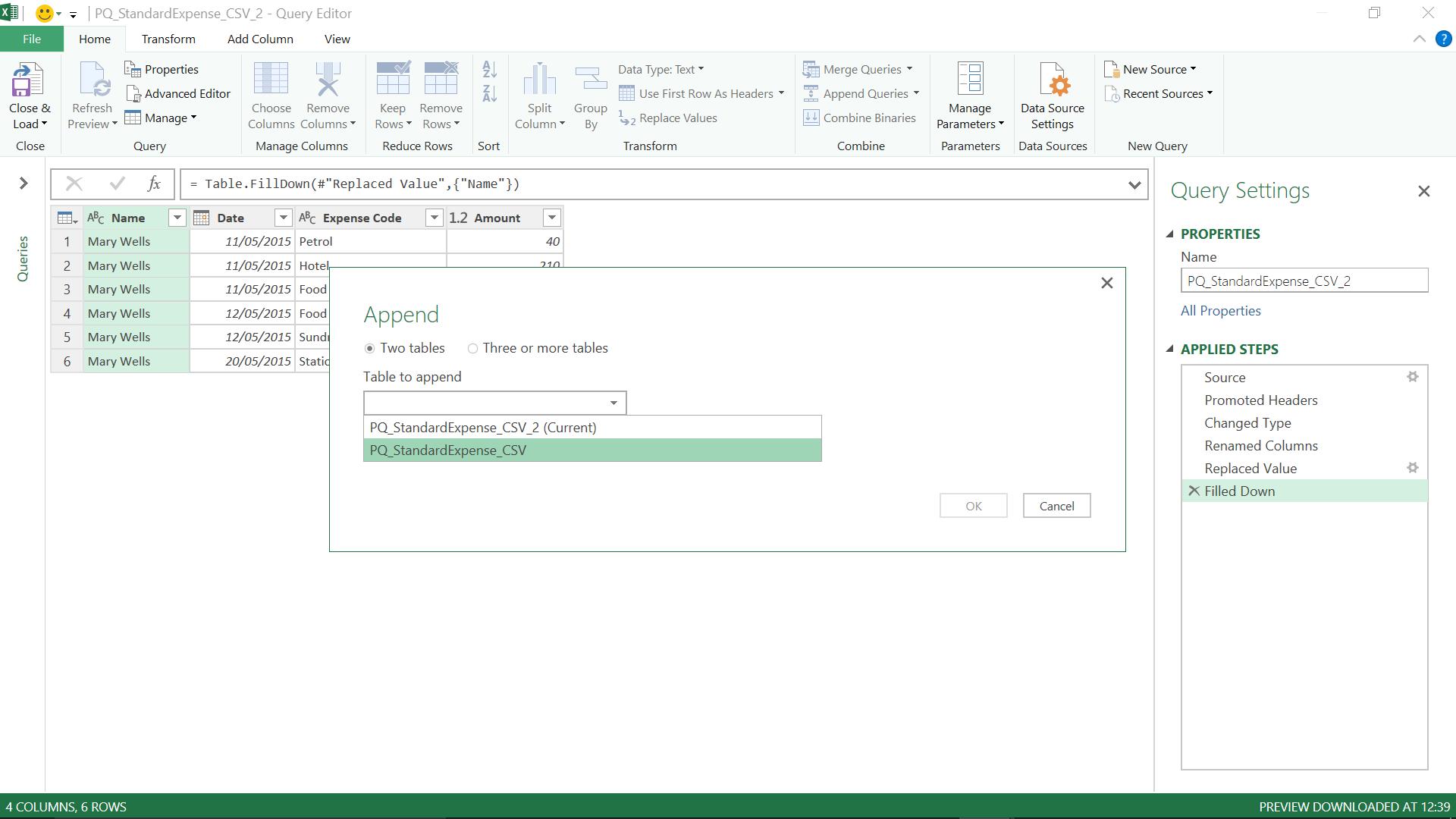1456x819 pixels.
Task: Delete the Filled Down step
Action: coord(1194,491)
